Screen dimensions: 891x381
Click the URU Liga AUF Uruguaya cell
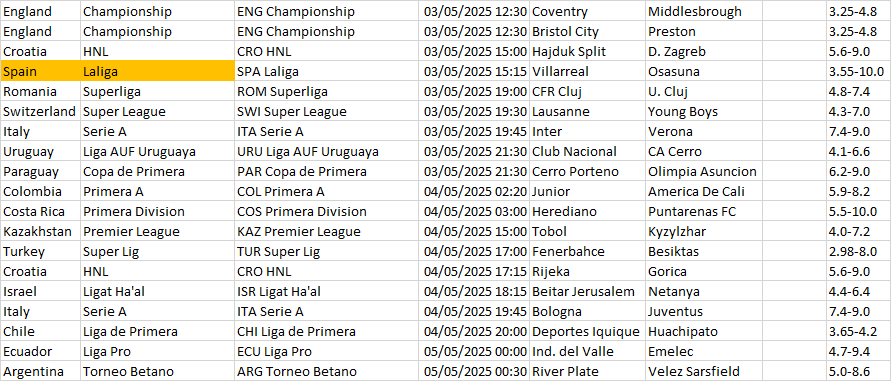pyautogui.click(x=328, y=151)
